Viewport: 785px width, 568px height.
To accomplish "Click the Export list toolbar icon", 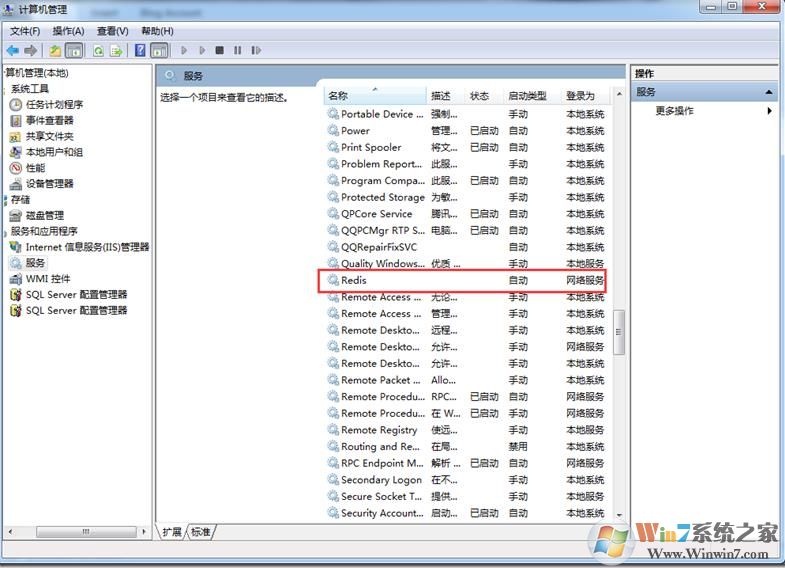I will [117, 50].
